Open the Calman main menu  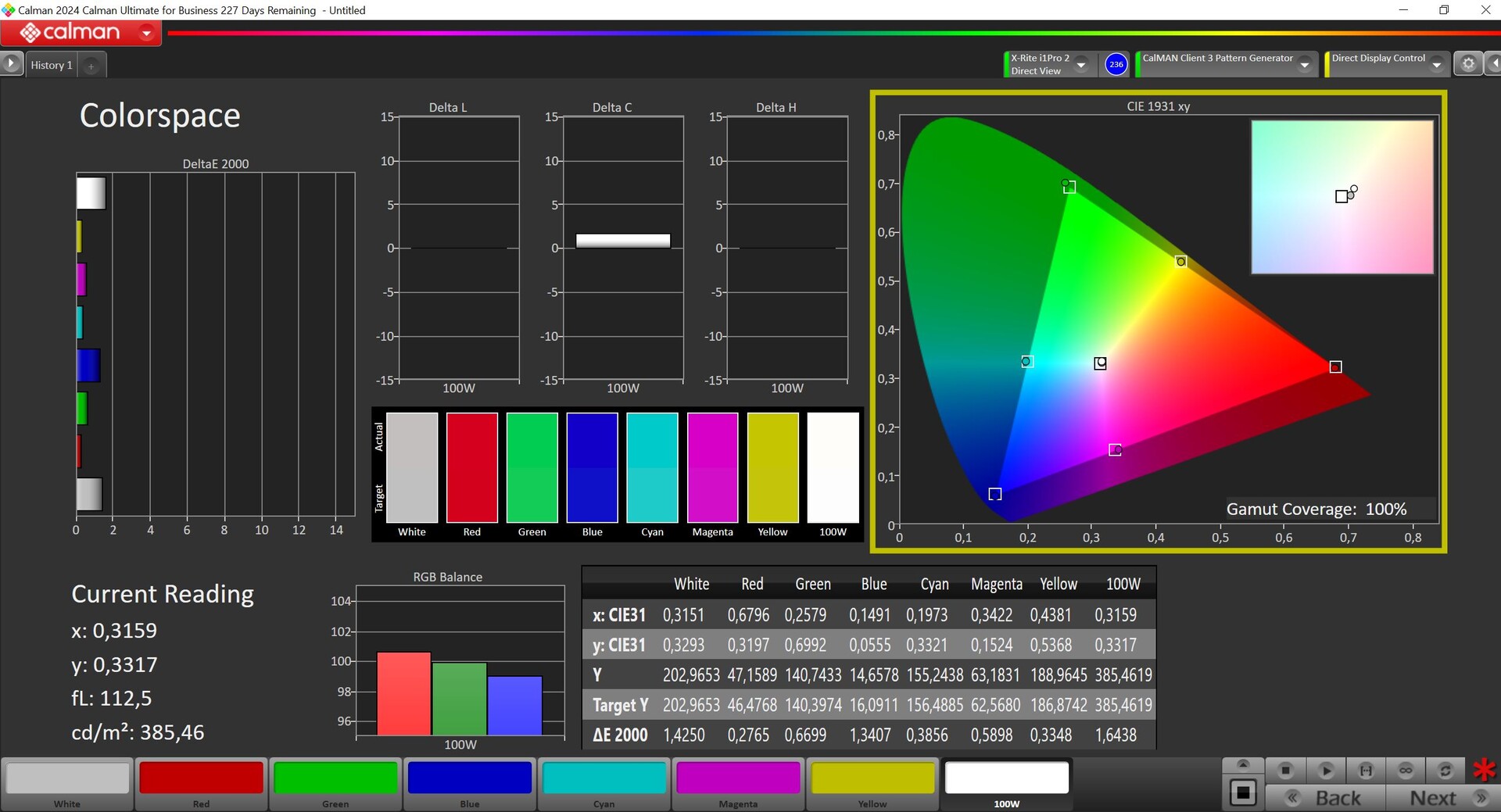146,33
